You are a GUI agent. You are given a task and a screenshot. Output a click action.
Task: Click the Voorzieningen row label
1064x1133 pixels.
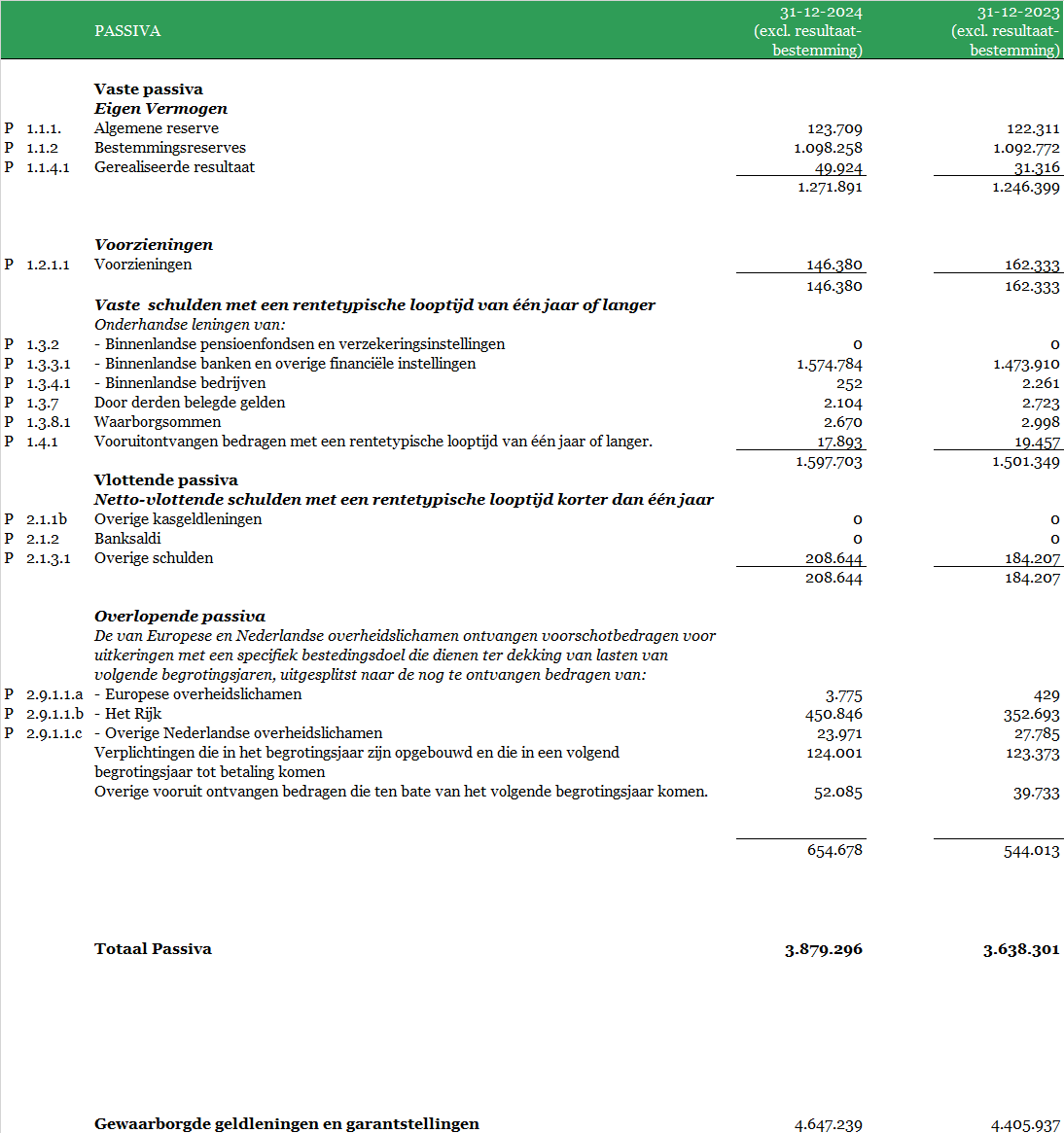click(143, 265)
